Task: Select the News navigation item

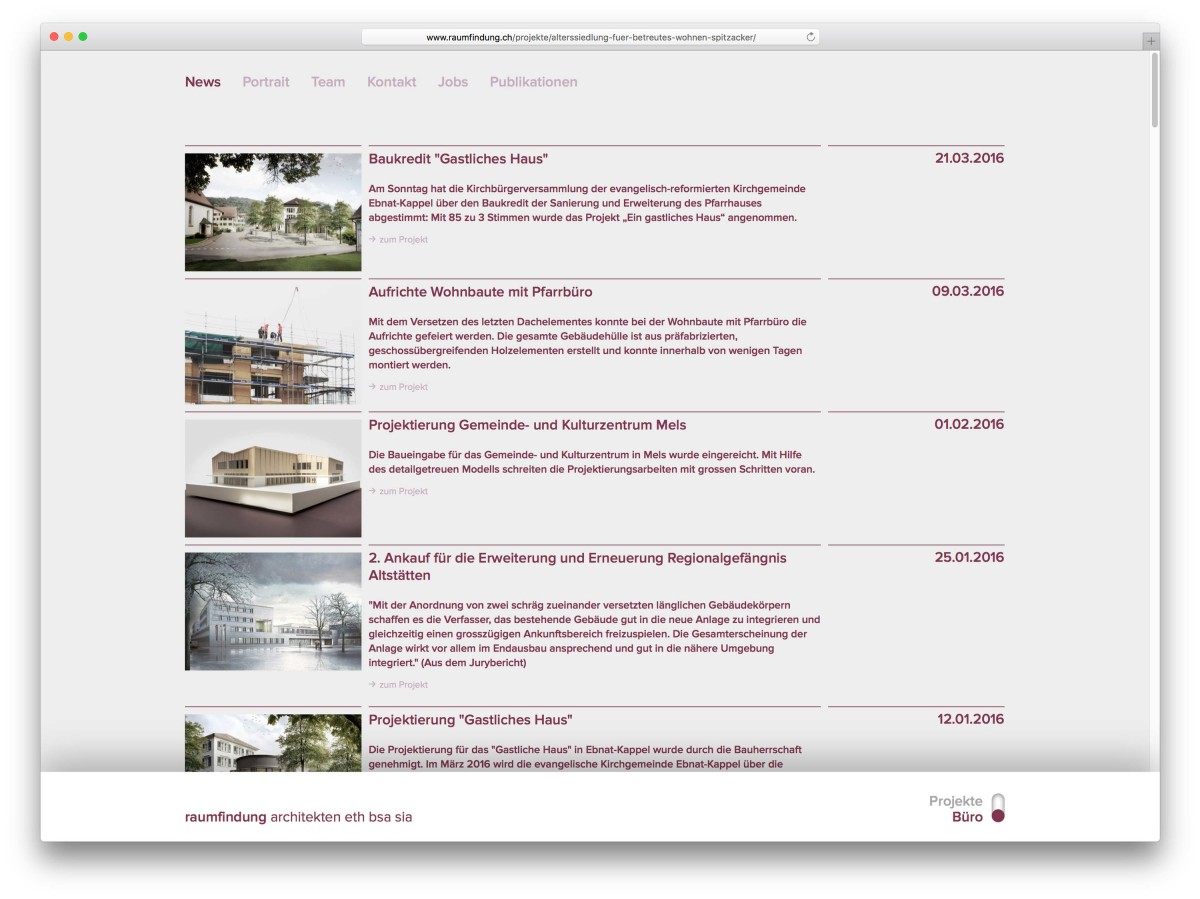Action: pyautogui.click(x=202, y=82)
